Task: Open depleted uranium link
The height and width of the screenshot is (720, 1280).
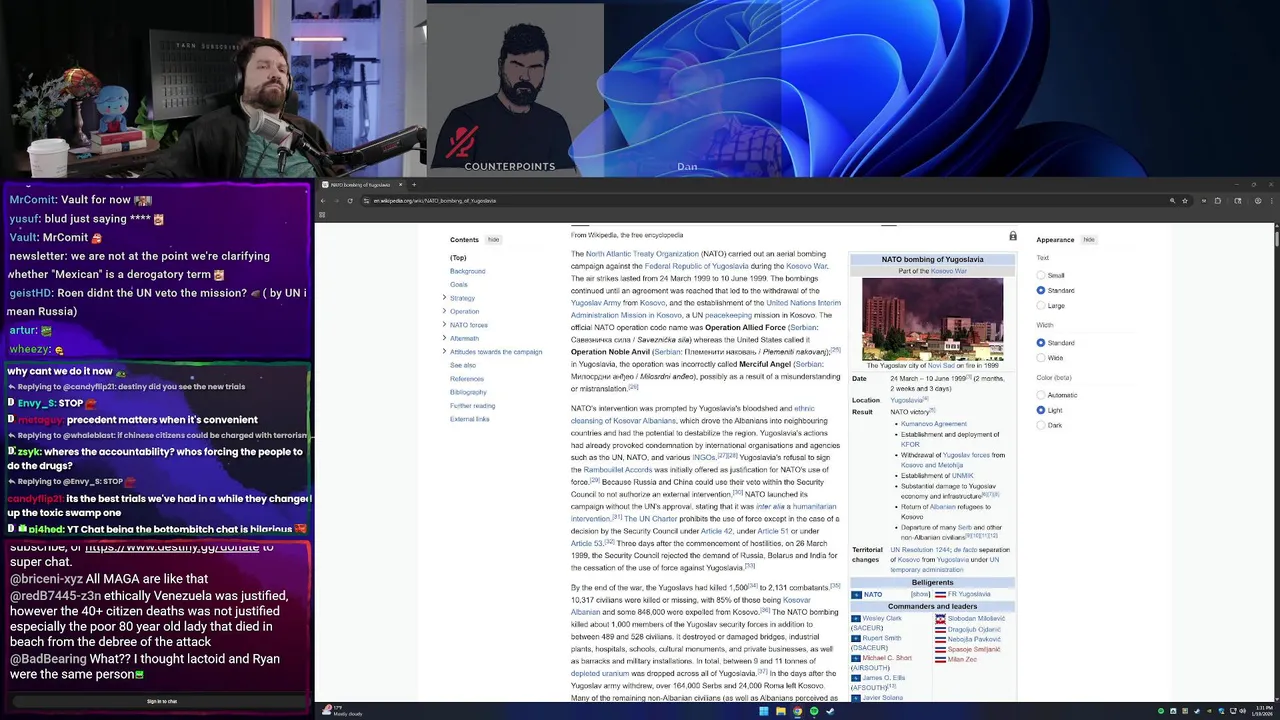Action: (x=600, y=673)
